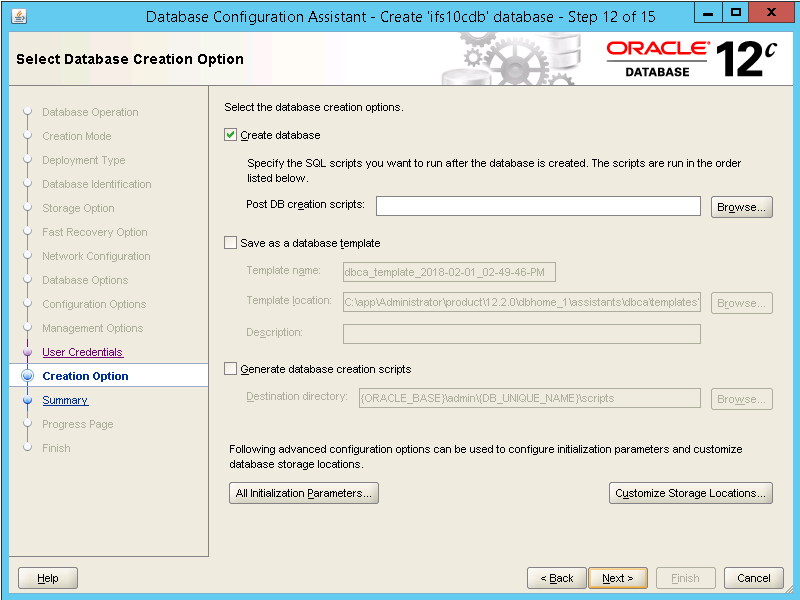Click the Summary step bullet icon

pyautogui.click(x=28, y=400)
